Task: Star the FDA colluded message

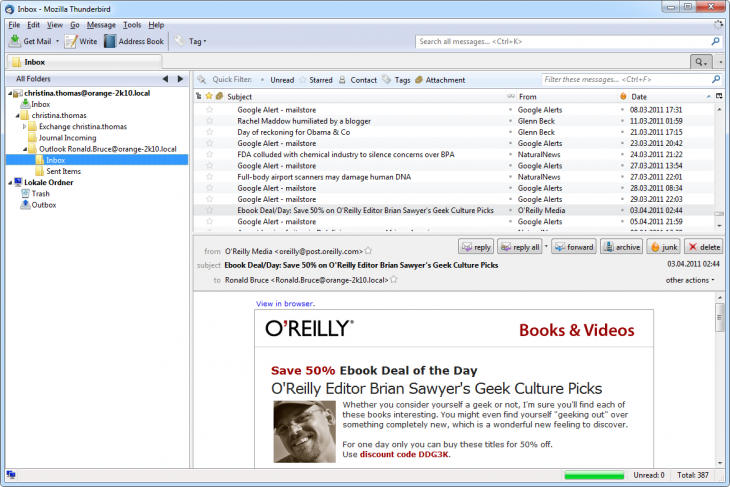Action: pyautogui.click(x=210, y=154)
